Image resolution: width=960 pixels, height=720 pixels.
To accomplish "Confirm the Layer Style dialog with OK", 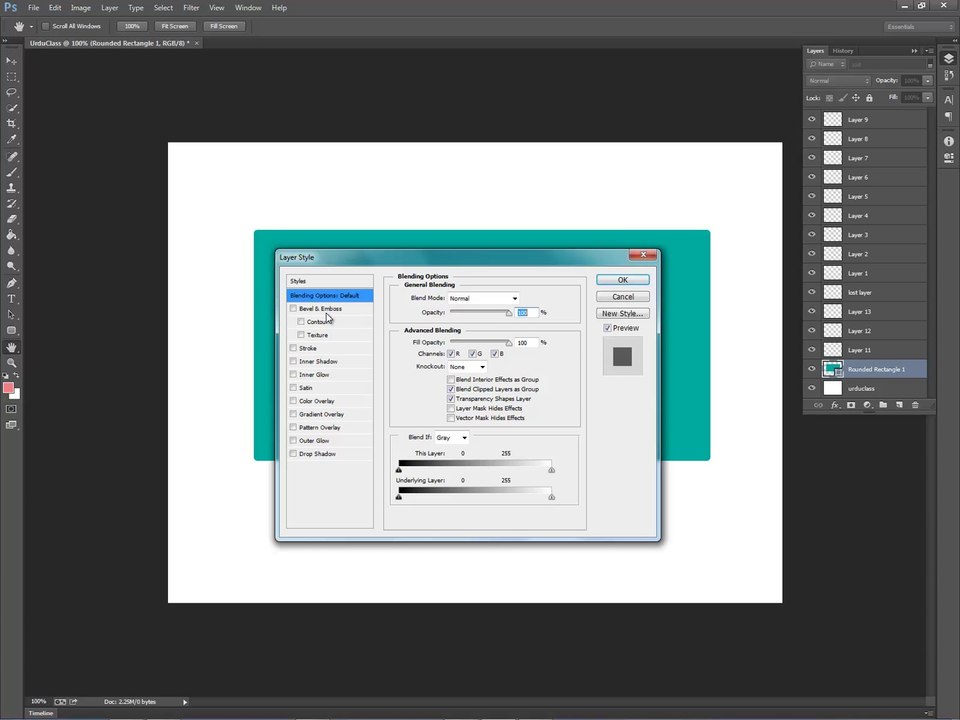I will (x=623, y=280).
